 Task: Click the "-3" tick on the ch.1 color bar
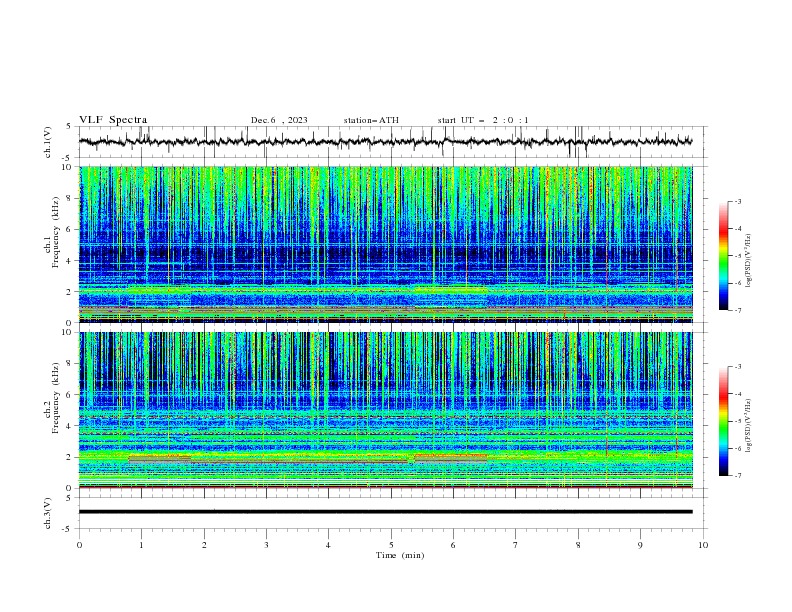point(737,201)
